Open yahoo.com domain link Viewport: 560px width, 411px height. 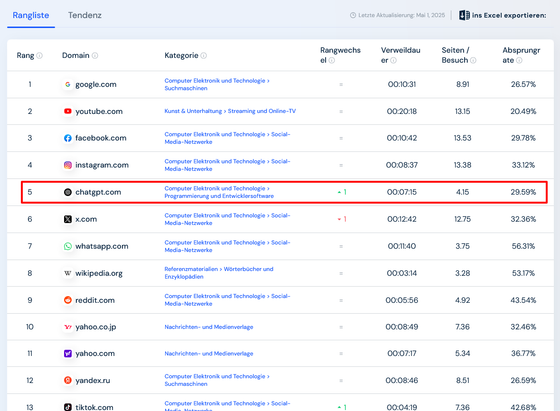95,354
